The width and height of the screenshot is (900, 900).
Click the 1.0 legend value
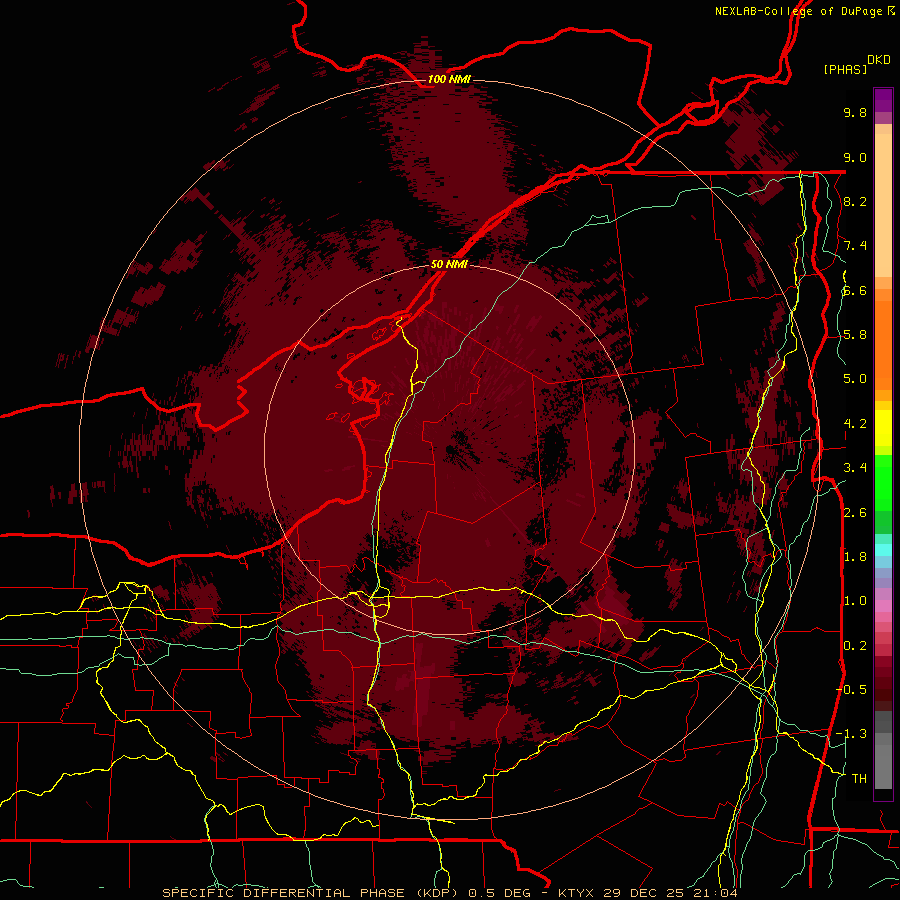click(x=855, y=601)
